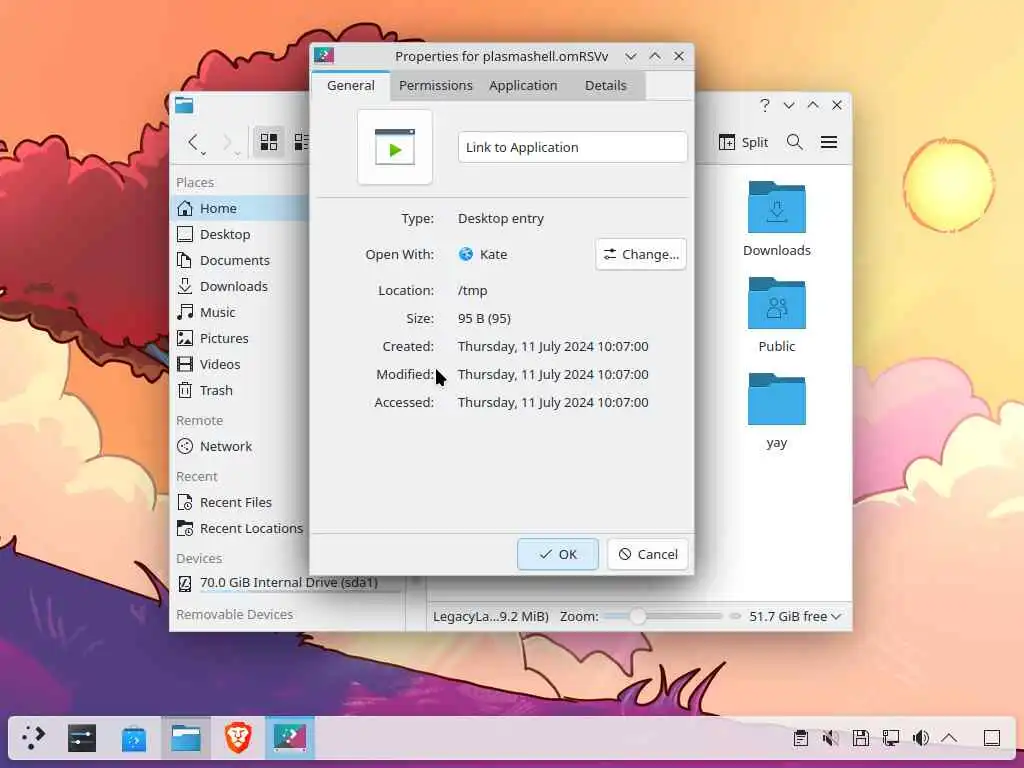Screen dimensions: 1024x768
Task: Launch Brave browser from taskbar
Action: click(x=238, y=738)
